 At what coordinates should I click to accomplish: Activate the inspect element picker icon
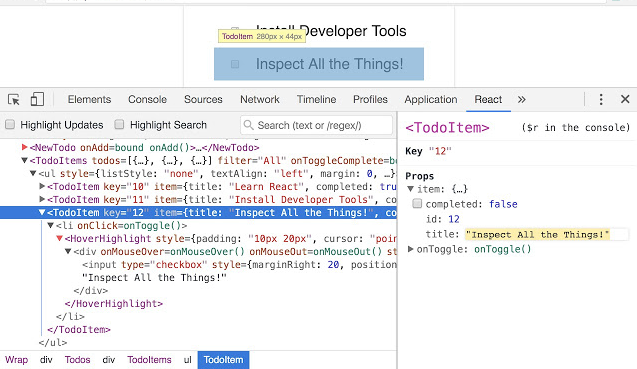(13, 100)
